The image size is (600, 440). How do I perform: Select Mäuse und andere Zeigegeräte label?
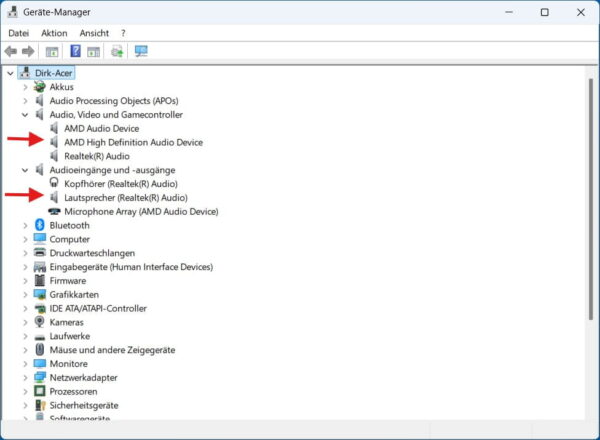[x=112, y=350]
